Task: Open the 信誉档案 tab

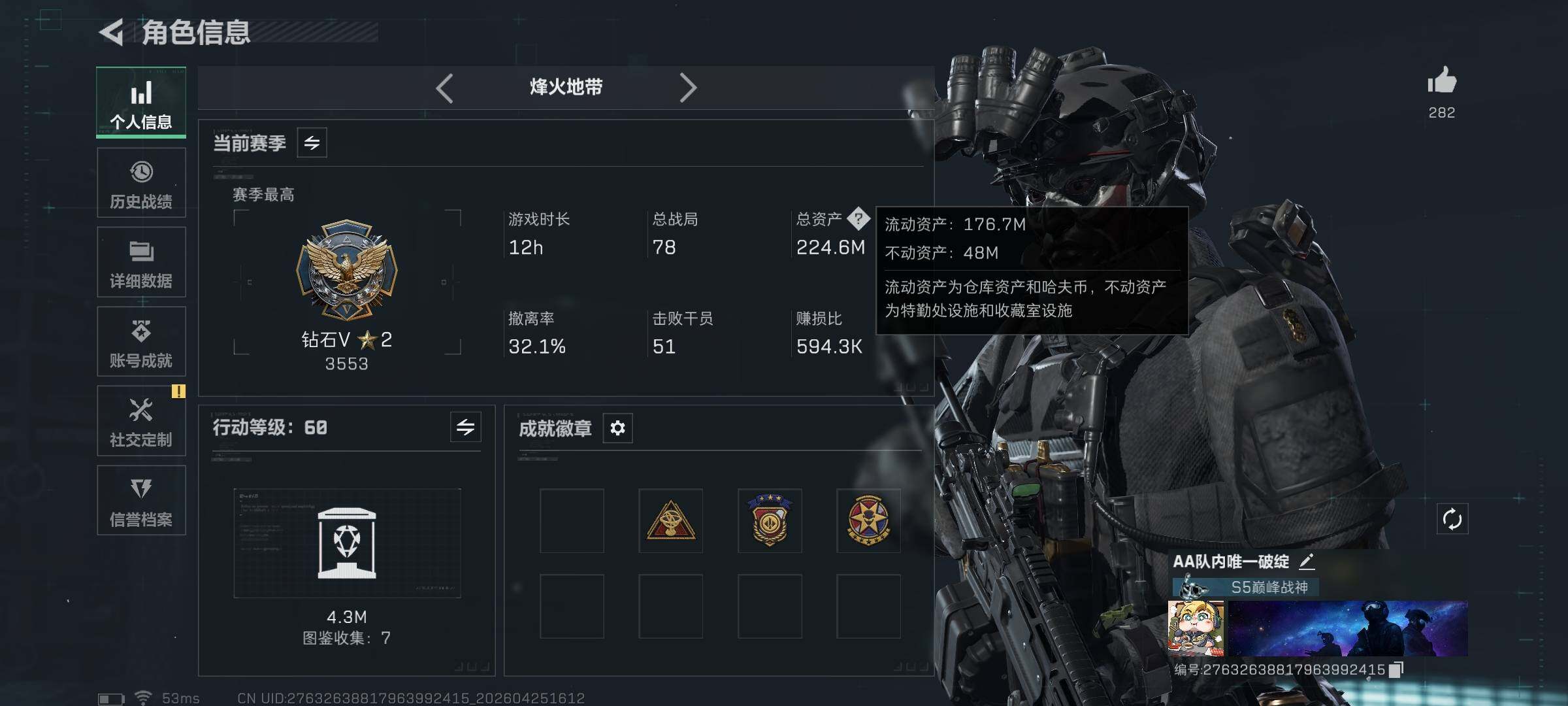Action: (141, 500)
